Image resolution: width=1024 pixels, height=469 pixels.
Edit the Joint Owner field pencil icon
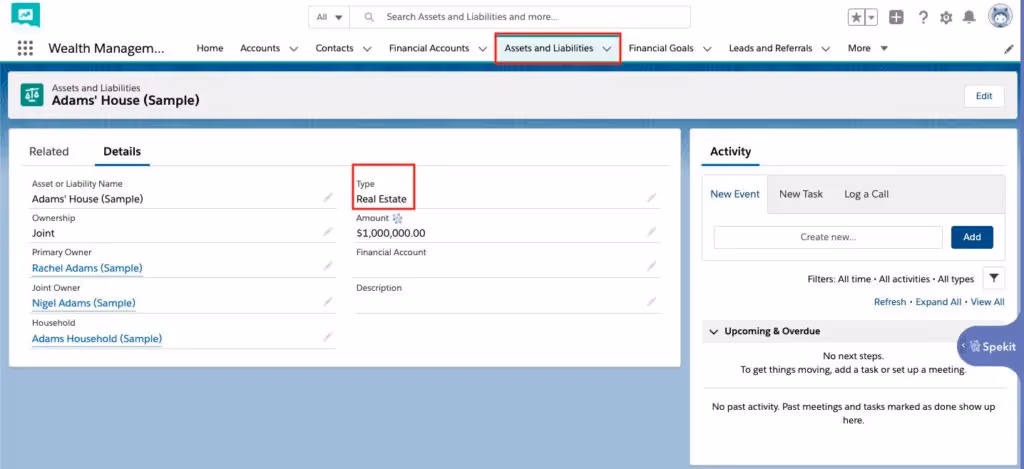click(327, 301)
